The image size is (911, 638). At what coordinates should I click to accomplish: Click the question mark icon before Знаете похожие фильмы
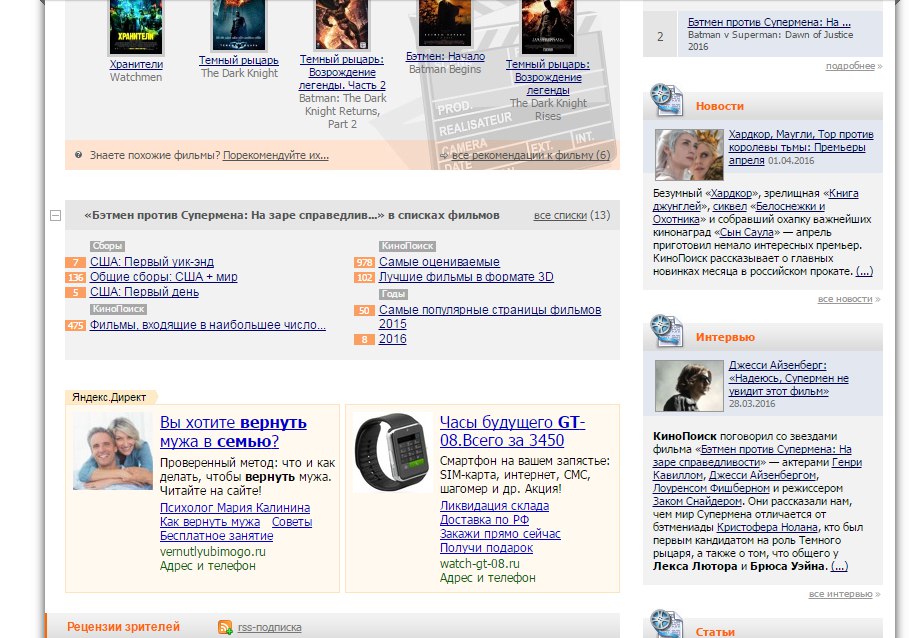coord(78,155)
